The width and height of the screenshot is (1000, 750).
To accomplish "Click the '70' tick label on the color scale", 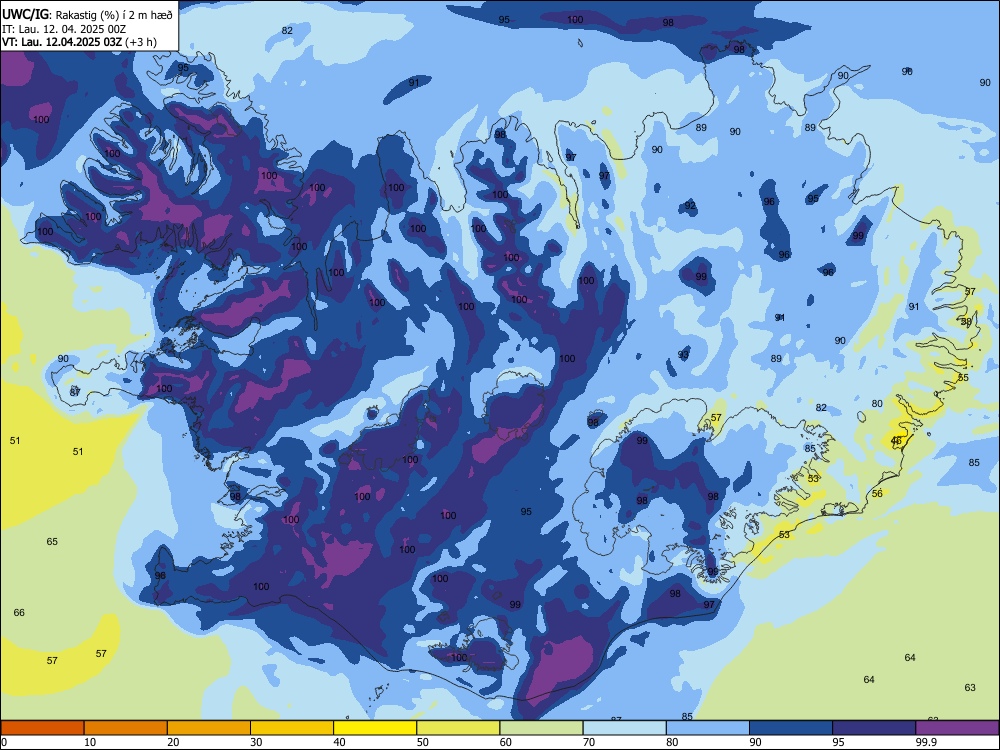I will 589,742.
